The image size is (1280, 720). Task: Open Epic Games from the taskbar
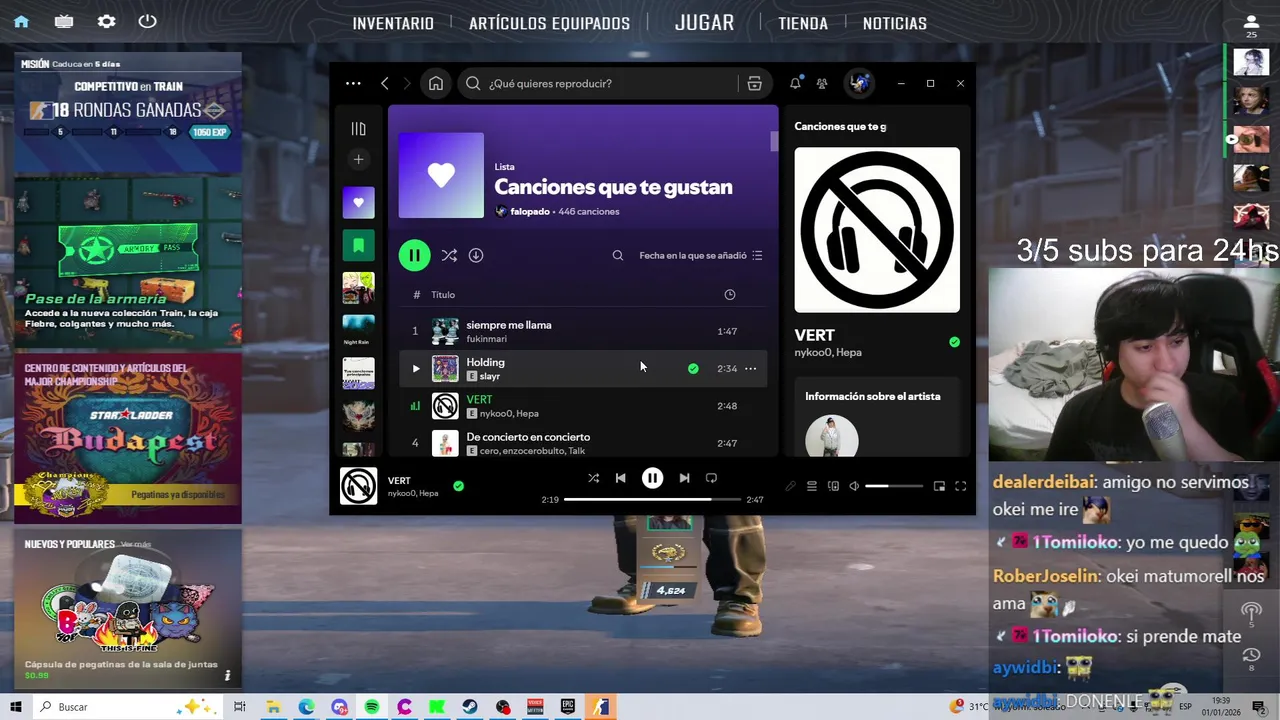click(x=568, y=707)
